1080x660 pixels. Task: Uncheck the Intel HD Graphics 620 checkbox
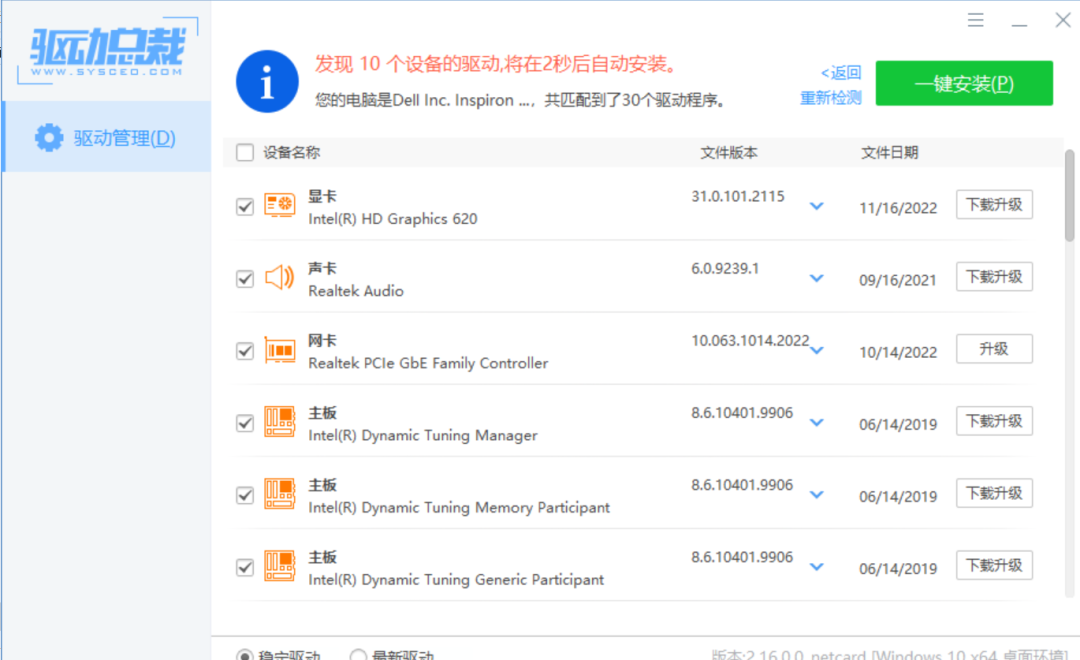coord(245,207)
